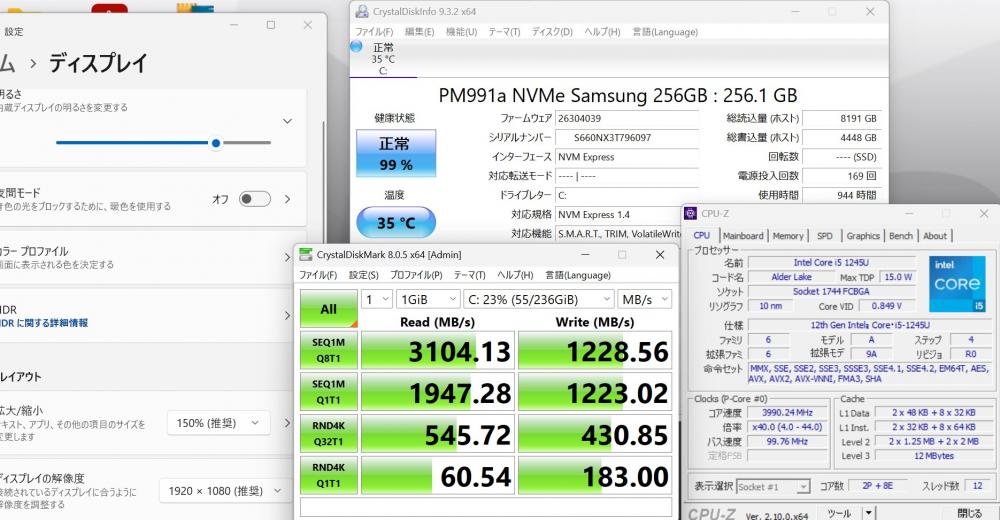
Task: Run the SEQ1M Q1T1 test button
Action: coord(328,392)
